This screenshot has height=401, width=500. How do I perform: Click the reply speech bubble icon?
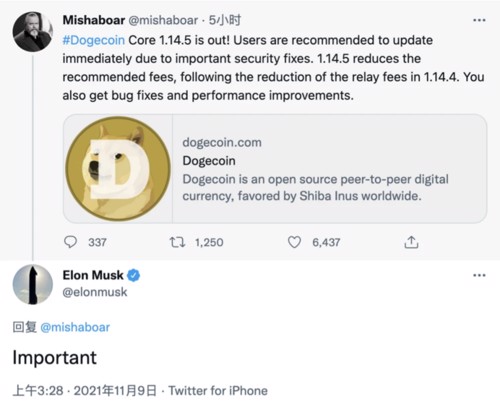70,242
